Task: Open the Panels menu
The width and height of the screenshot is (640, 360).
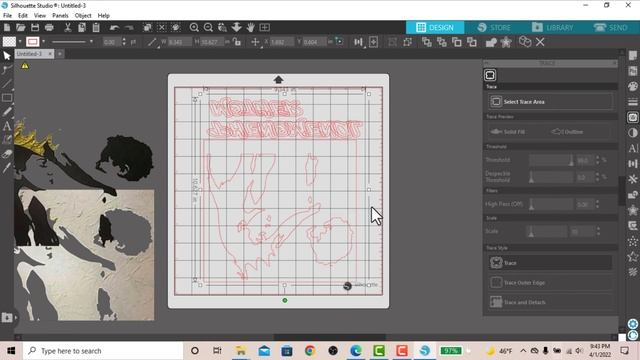Action: (60, 16)
